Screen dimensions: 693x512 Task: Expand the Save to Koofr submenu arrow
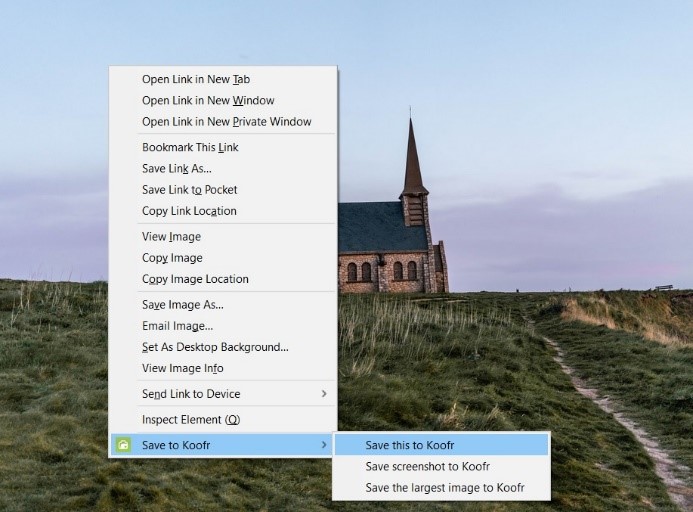coord(323,445)
